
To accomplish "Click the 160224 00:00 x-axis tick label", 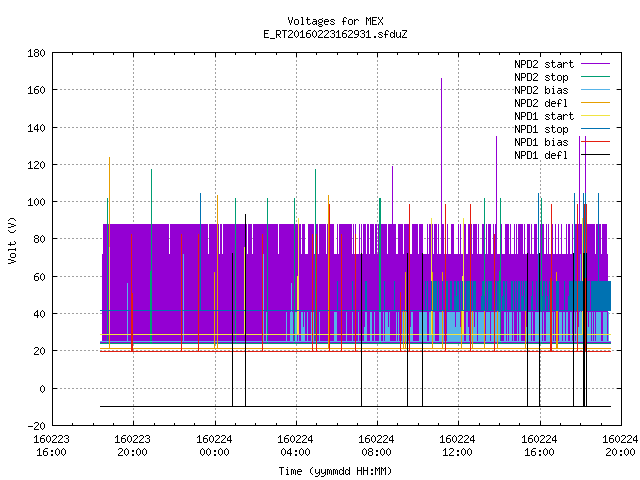I will tap(214, 446).
